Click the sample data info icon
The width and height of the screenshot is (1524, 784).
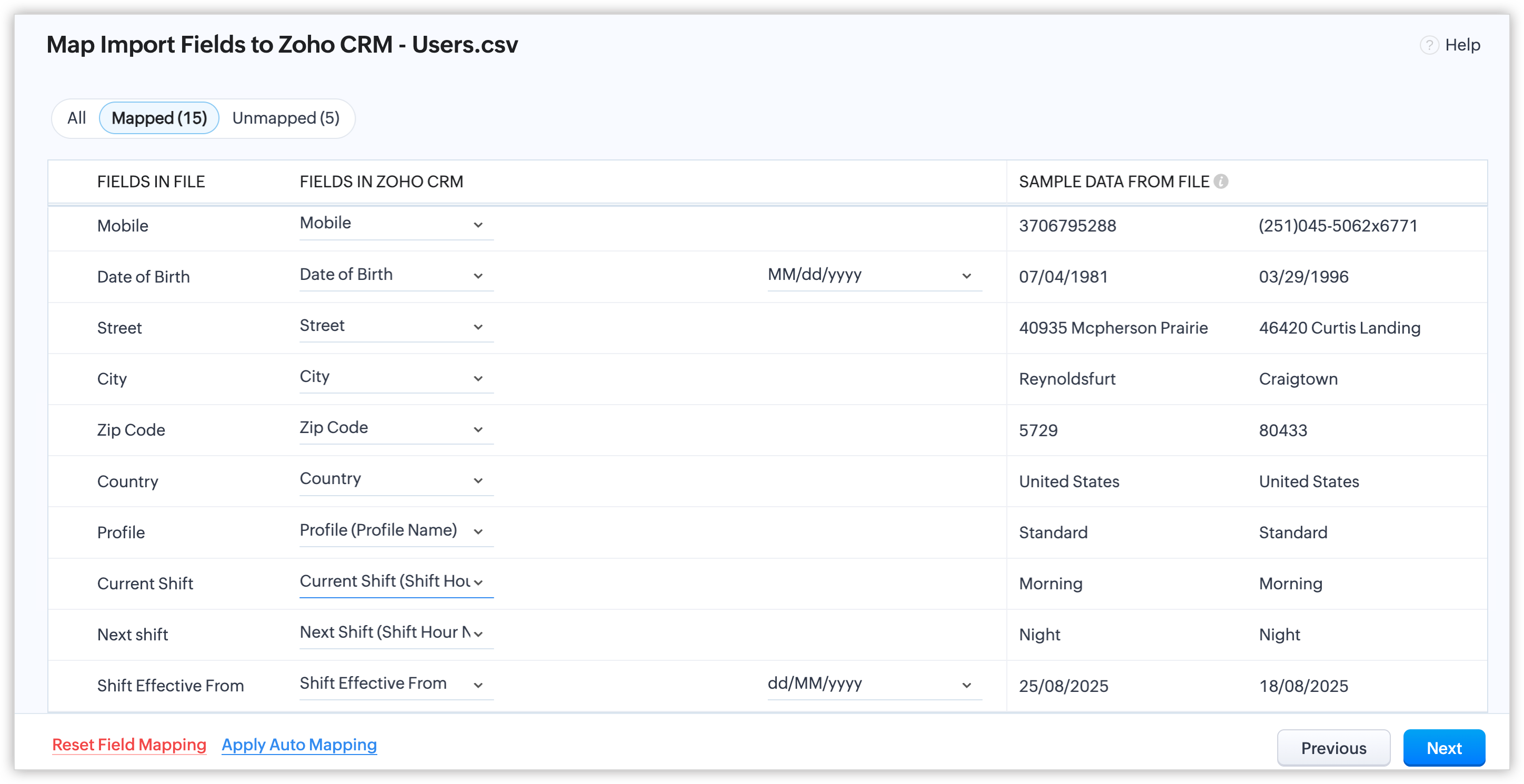click(x=1220, y=182)
